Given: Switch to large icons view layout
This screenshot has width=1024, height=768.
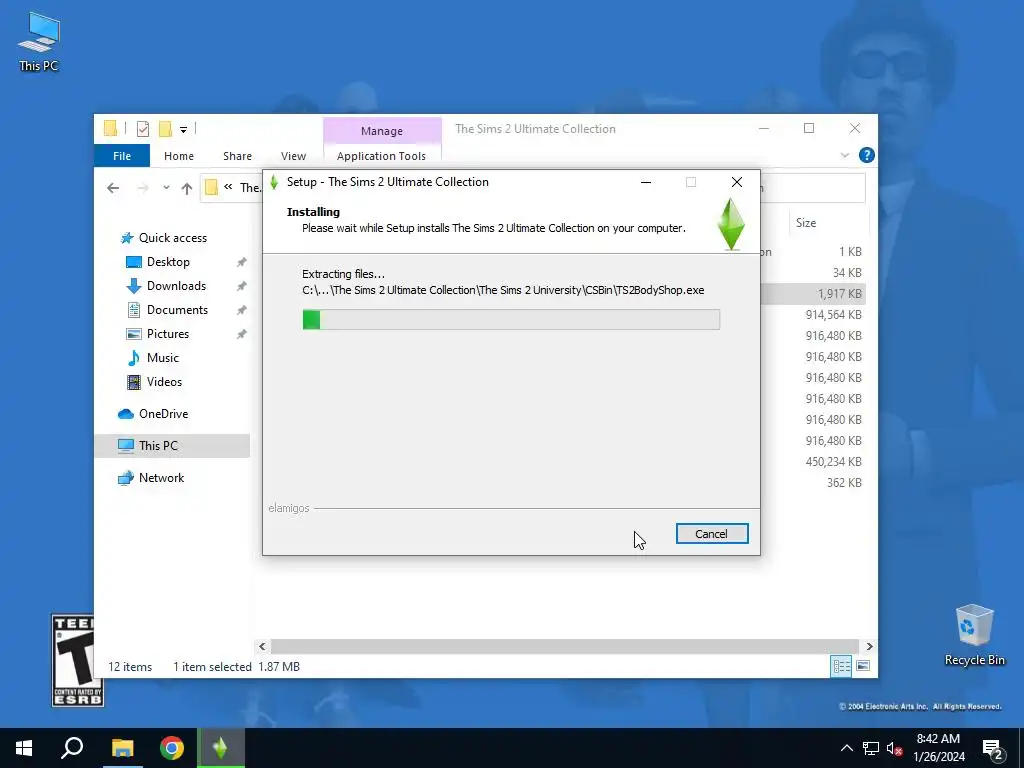Looking at the screenshot, I should (863, 666).
